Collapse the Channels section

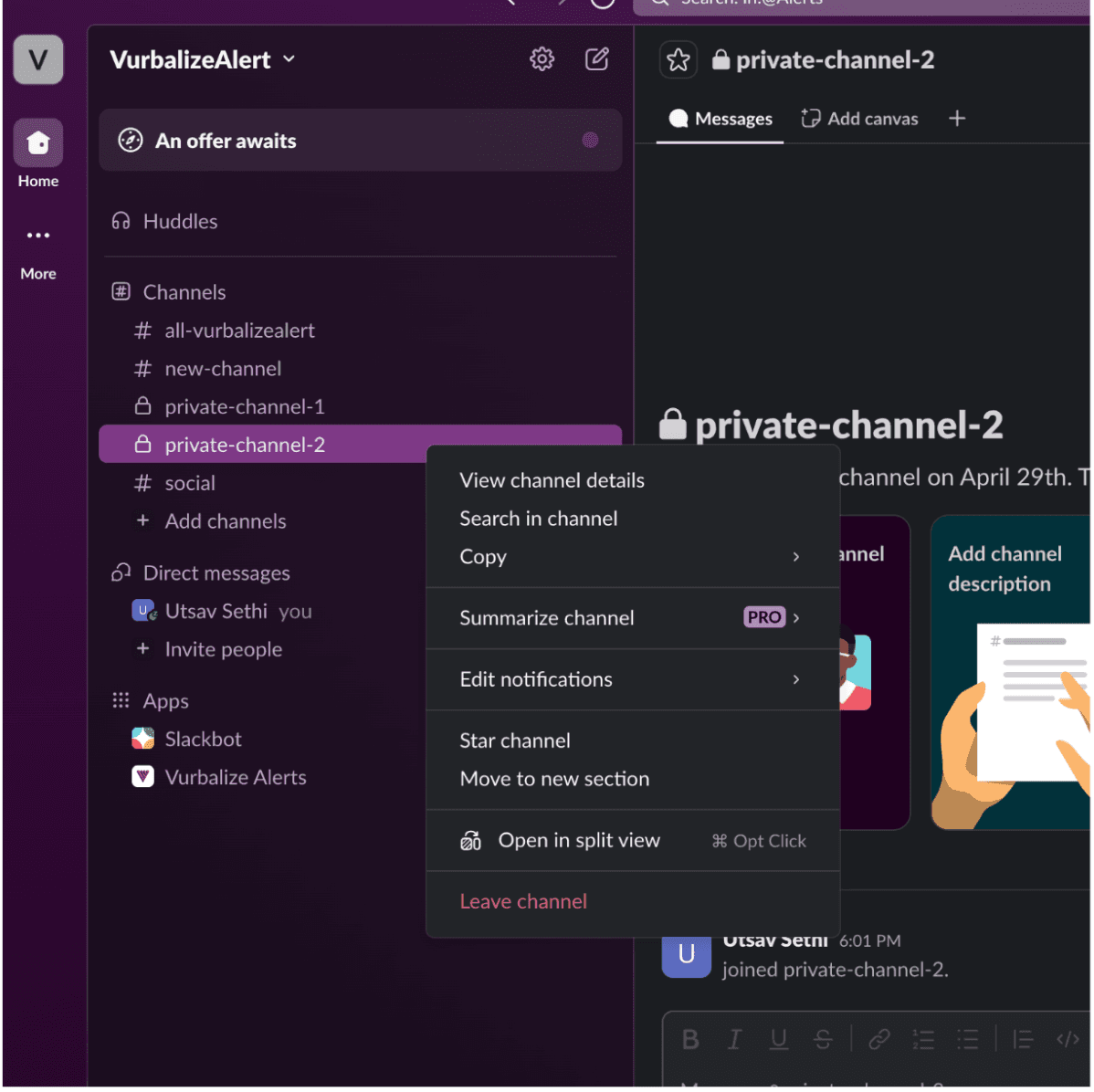coord(168,291)
